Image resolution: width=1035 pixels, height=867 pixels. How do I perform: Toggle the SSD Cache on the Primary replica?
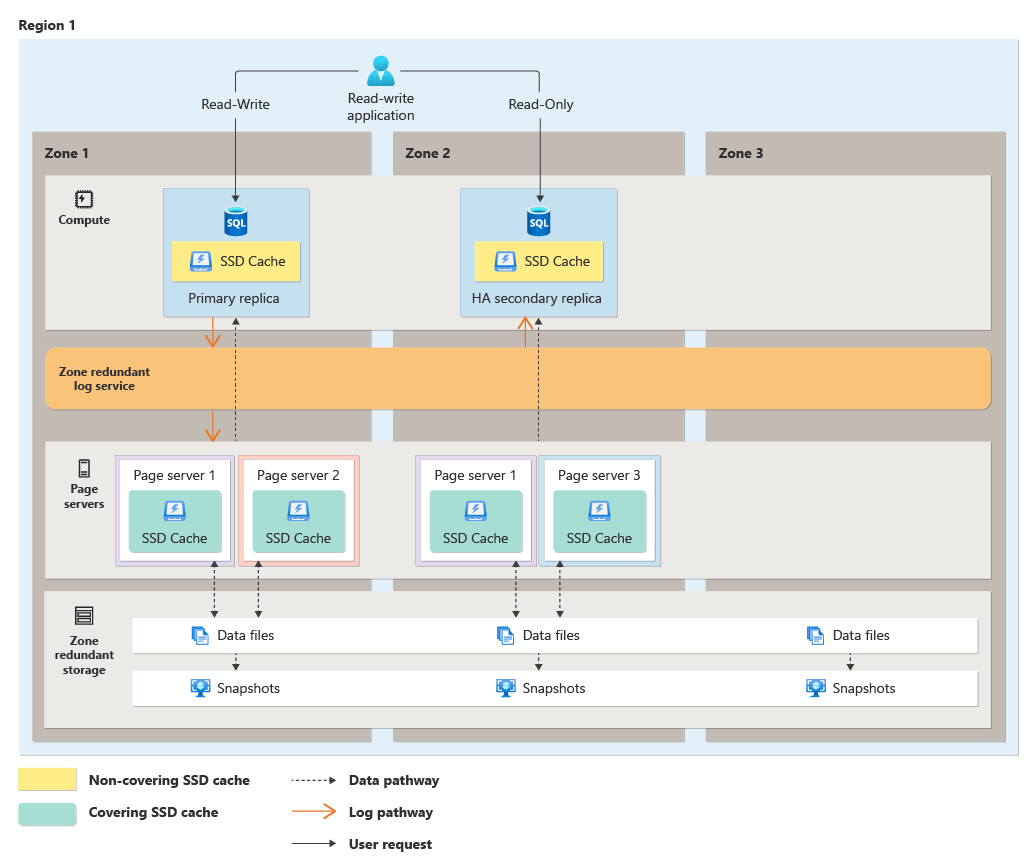click(236, 261)
